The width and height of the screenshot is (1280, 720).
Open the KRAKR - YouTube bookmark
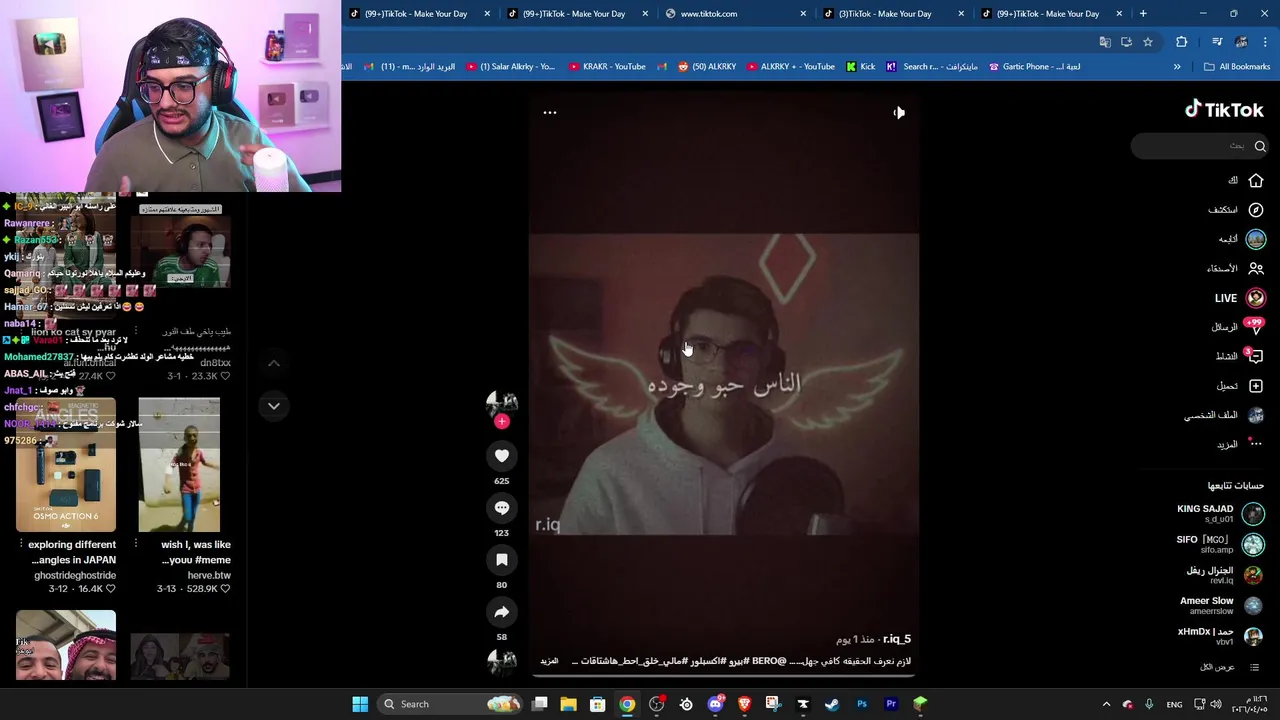coord(607,67)
